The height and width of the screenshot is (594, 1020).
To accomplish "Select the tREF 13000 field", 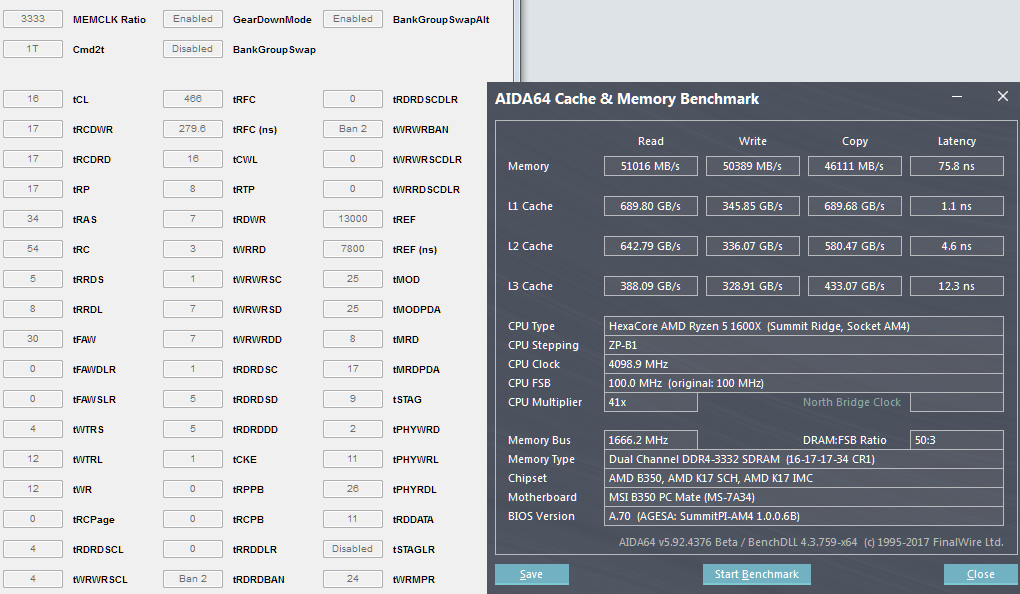I will coord(353,219).
